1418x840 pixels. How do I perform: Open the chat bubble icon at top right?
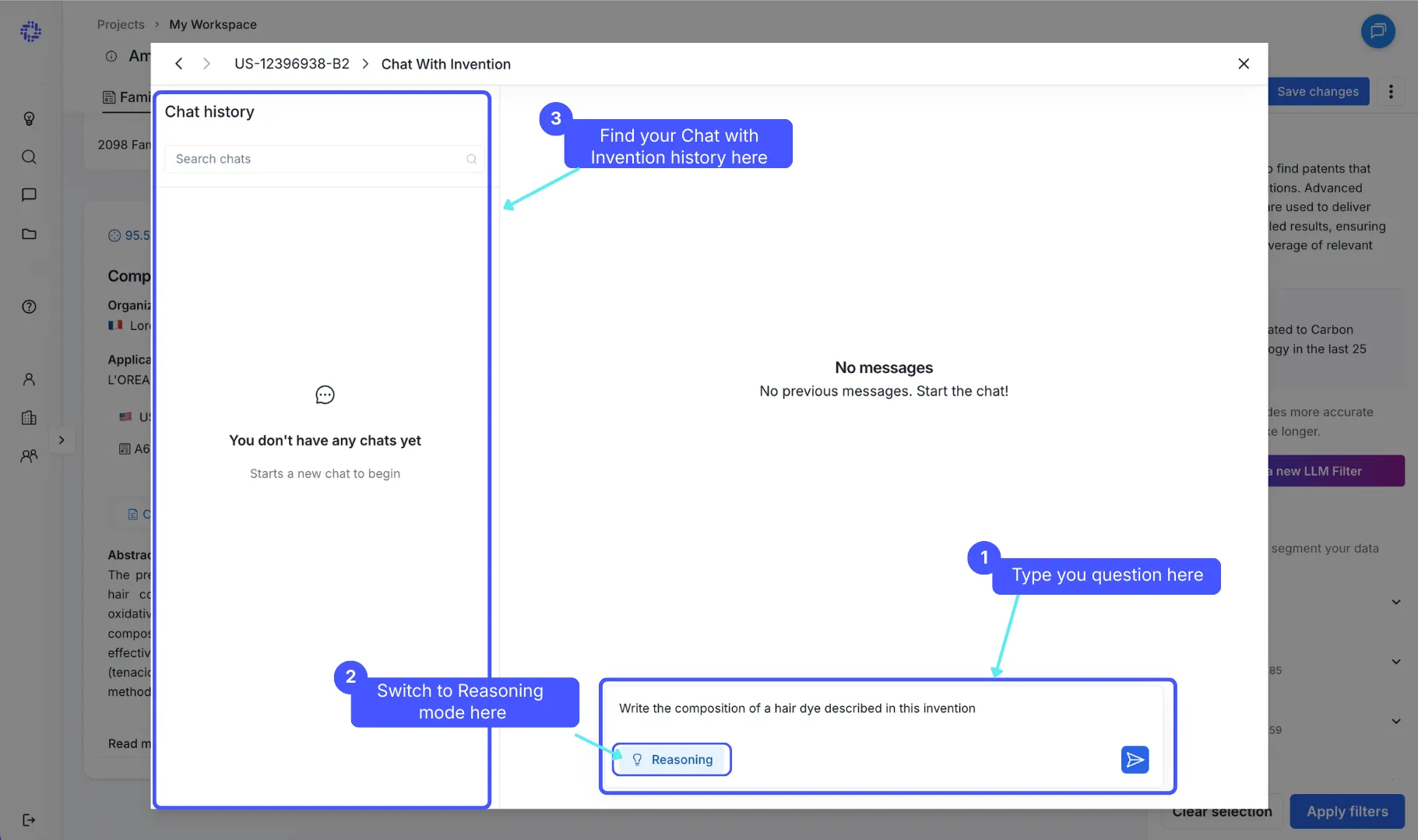1378,31
